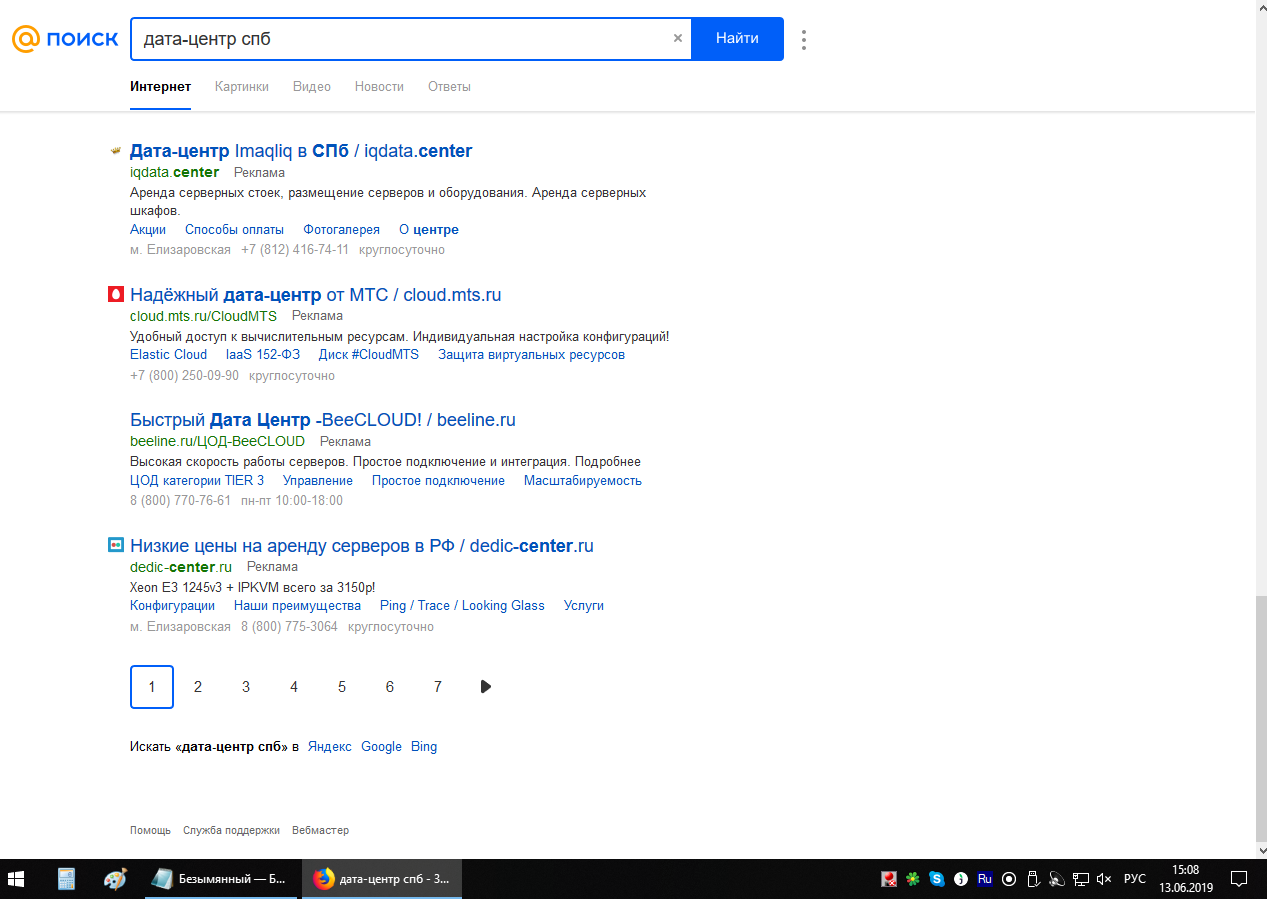Click the white circle-dot tray icon
The image size is (1267, 899).
[x=1009, y=879]
